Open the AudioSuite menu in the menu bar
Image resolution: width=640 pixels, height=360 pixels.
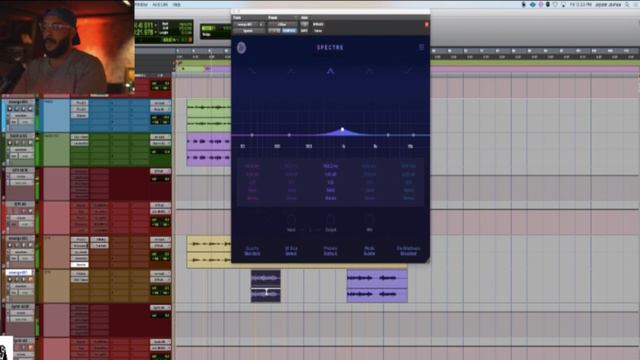point(160,4)
